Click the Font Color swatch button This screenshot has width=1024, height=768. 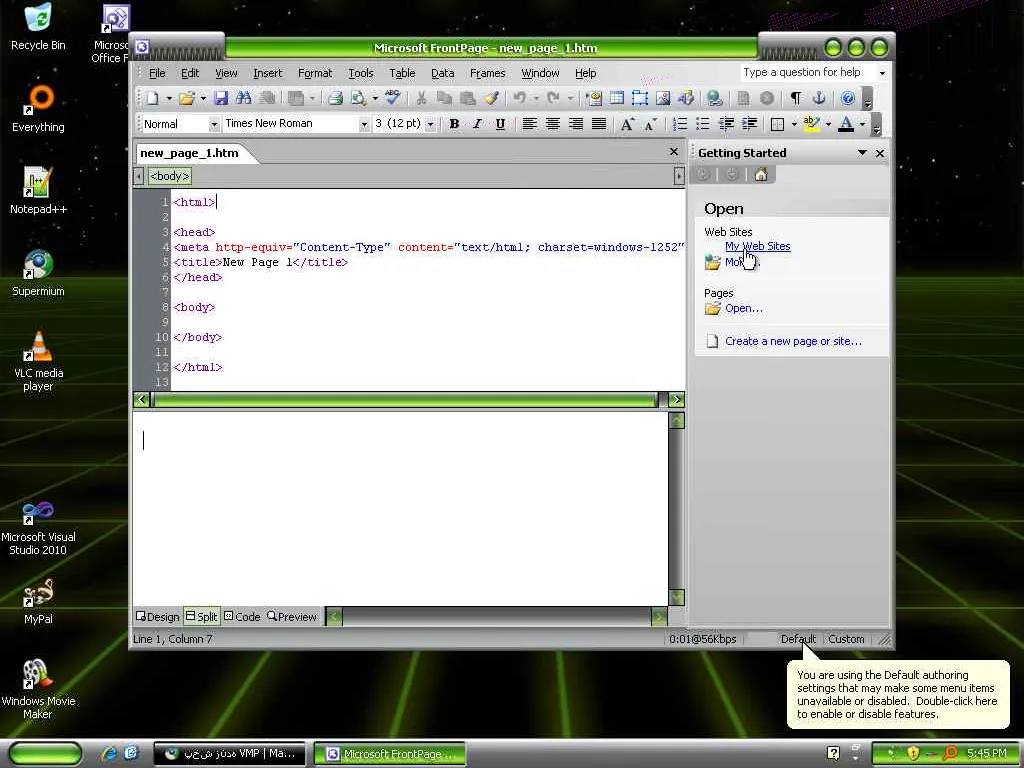pos(846,124)
